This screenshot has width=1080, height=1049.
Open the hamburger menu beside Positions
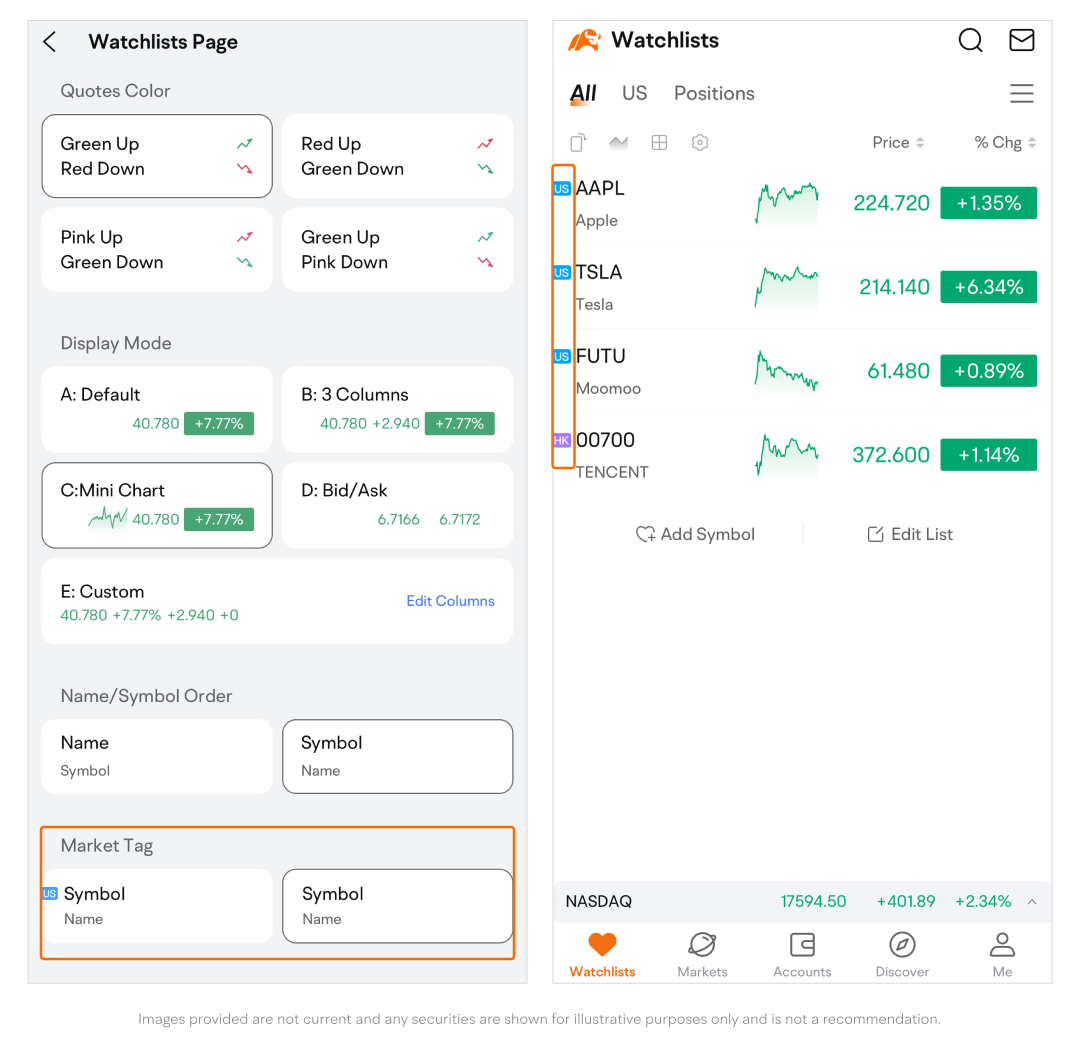(1021, 94)
